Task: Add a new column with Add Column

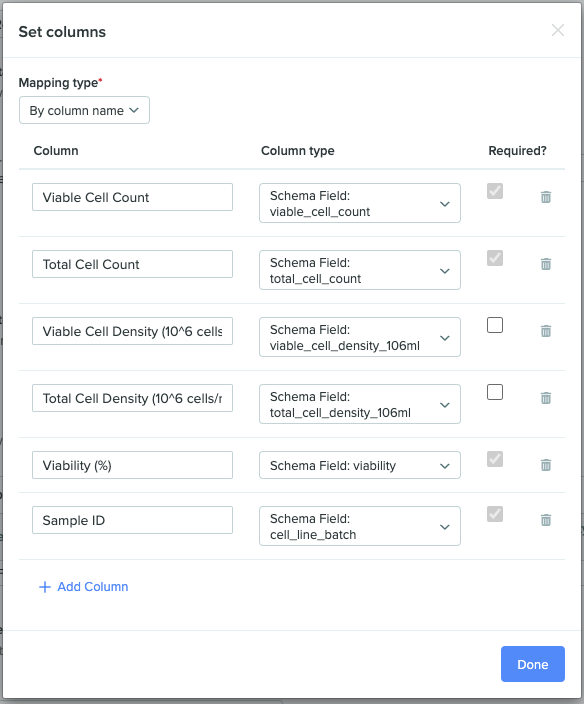Action: 84,587
